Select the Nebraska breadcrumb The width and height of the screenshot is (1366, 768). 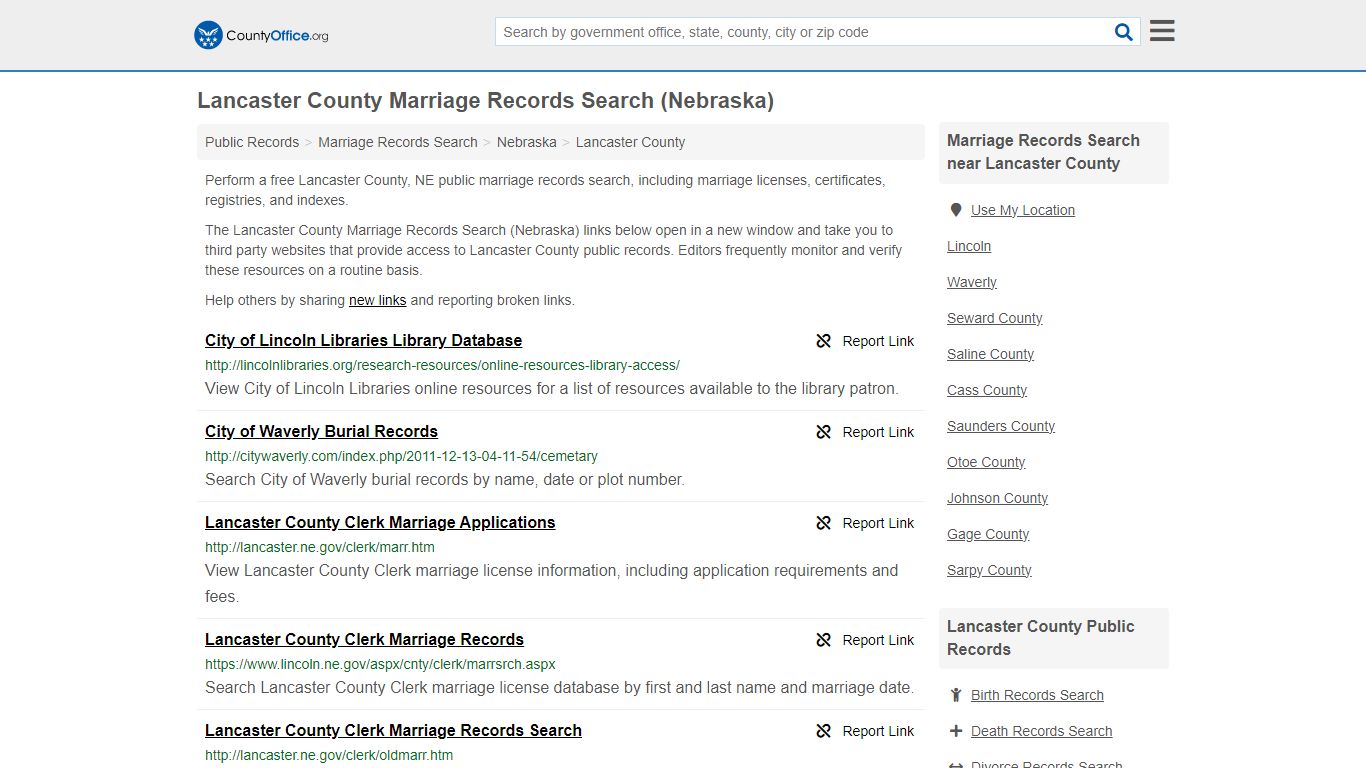coord(527,142)
